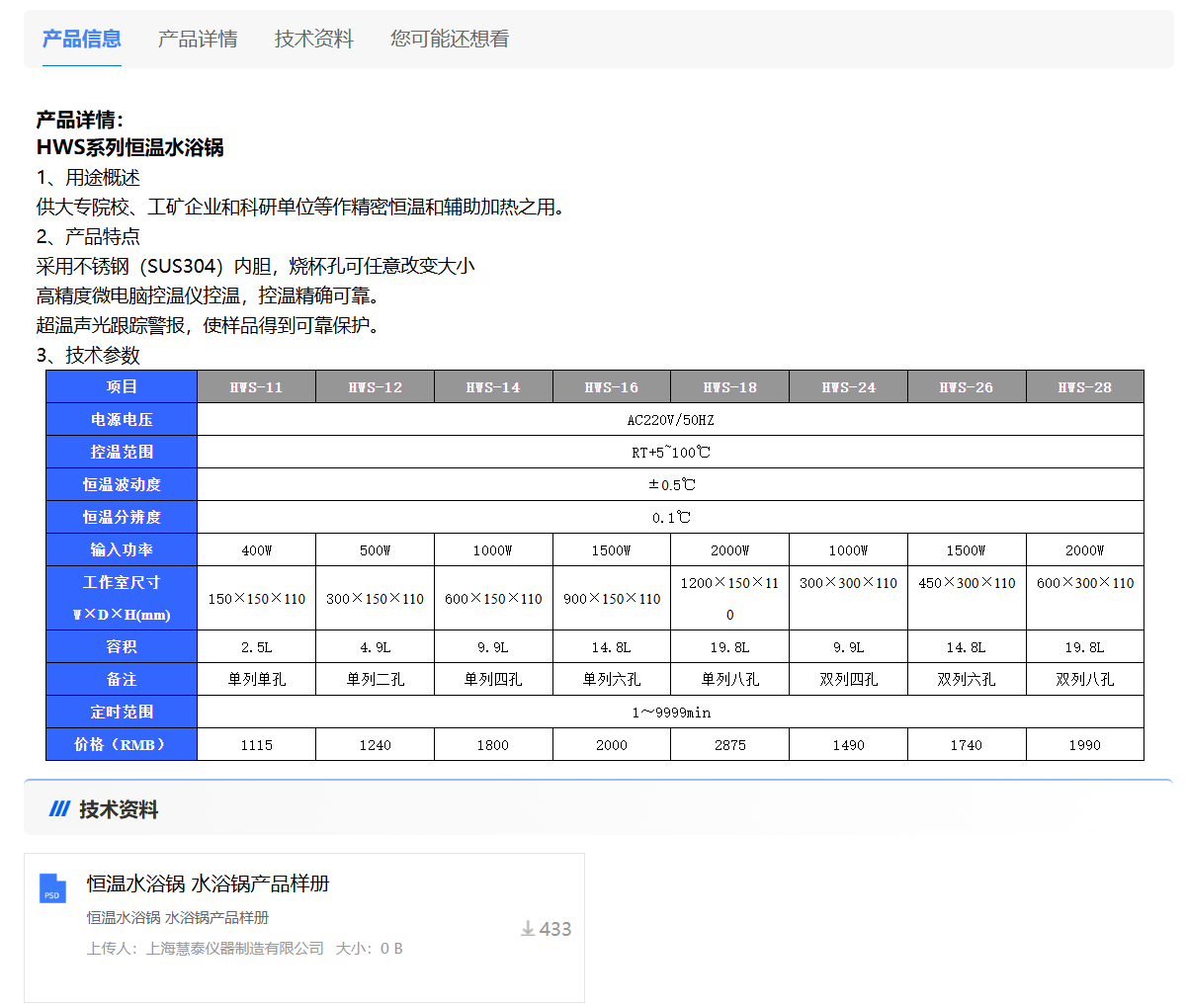1186x1008 pixels.
Task: Select the 技术资料 tab
Action: 313,40
